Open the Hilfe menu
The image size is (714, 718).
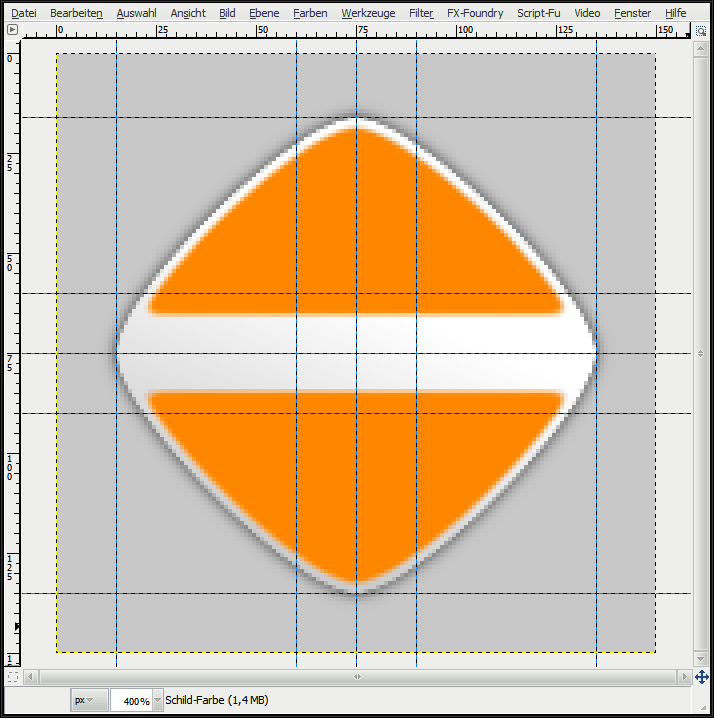click(x=676, y=13)
